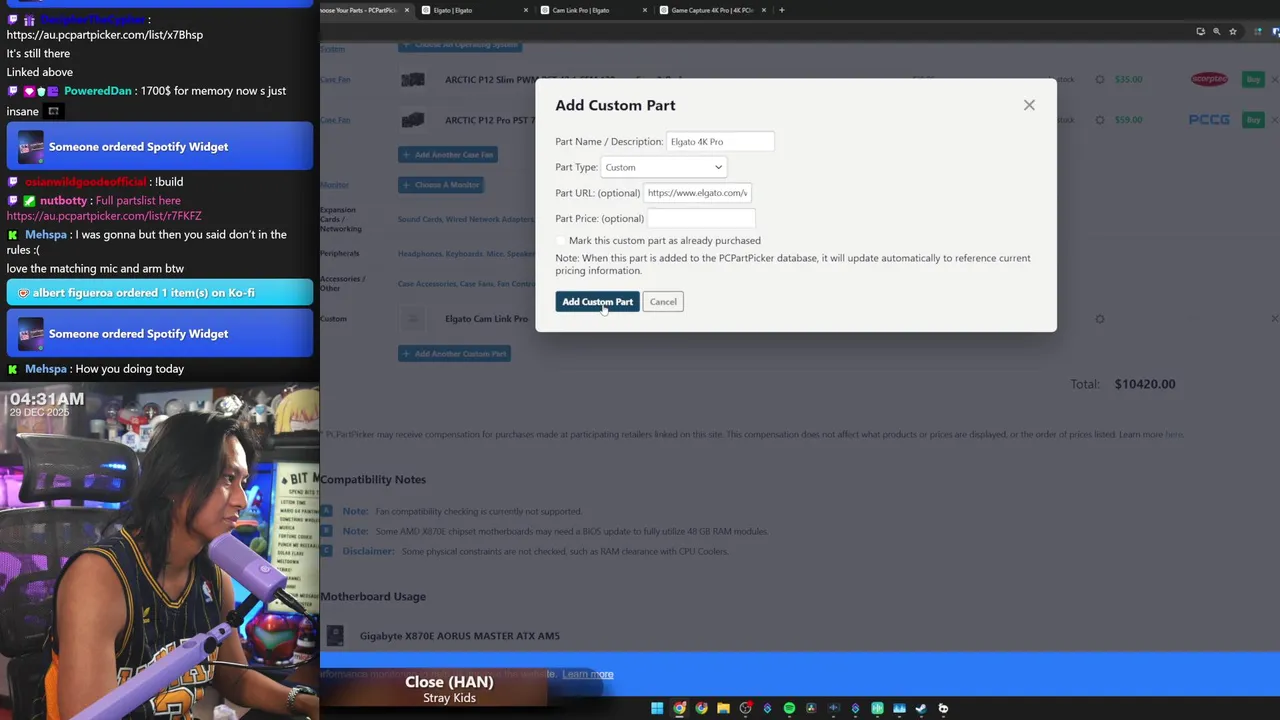Click the 'Close (HAN)' Stray Kids song widget
Image resolution: width=1280 pixels, height=720 pixels.
[449, 689]
